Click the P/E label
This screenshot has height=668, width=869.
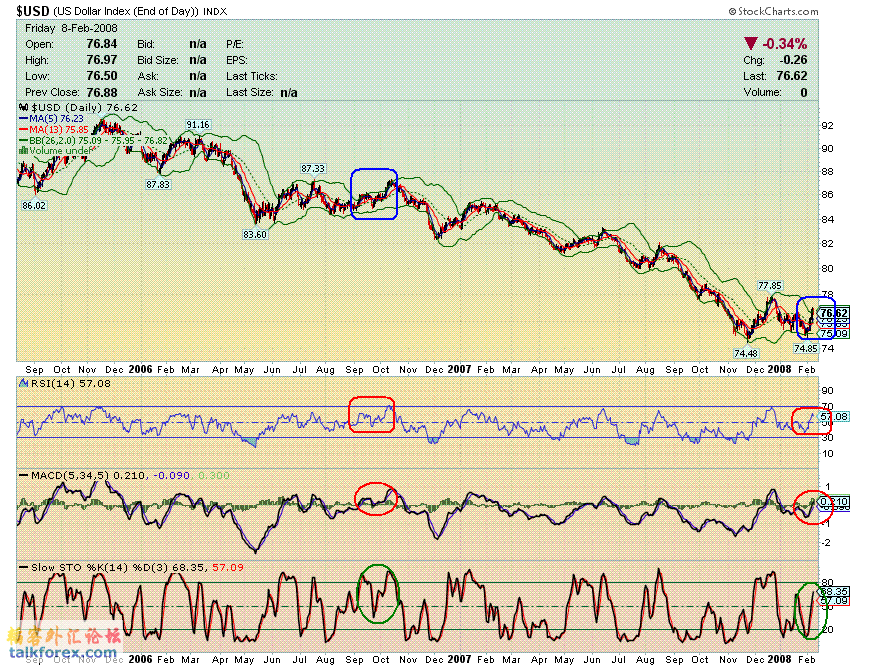coord(235,44)
